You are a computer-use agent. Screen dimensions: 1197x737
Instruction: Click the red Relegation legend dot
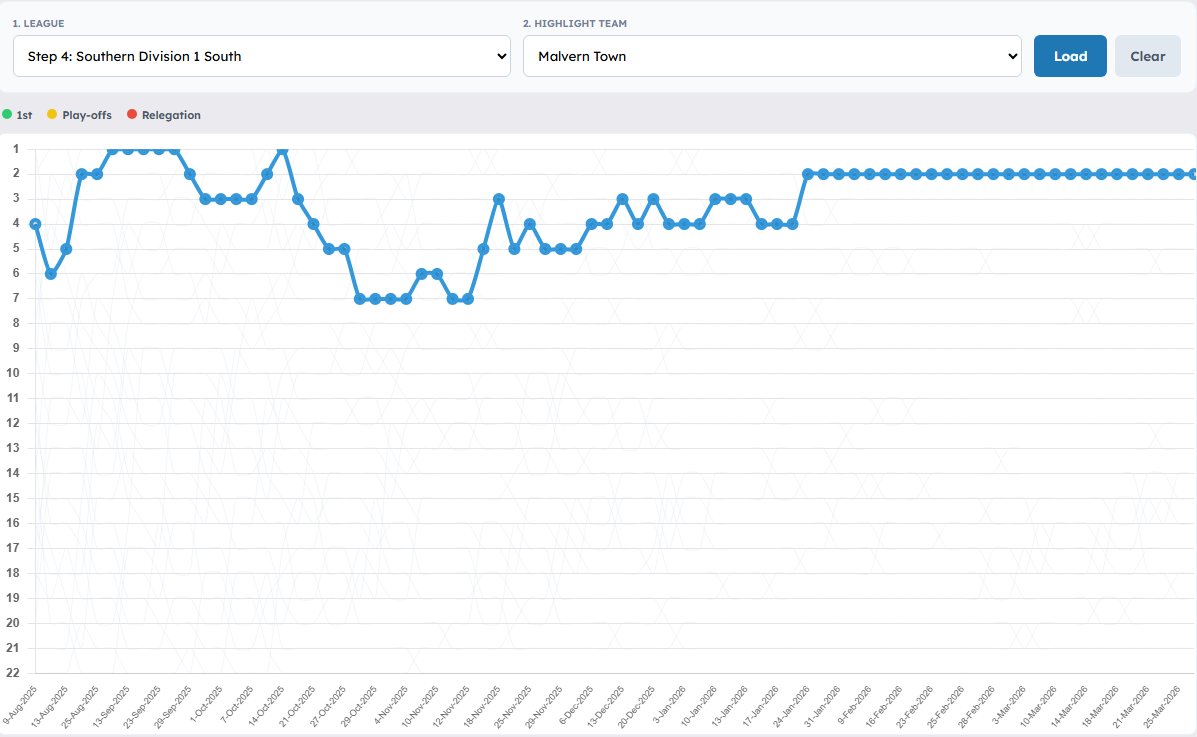click(x=131, y=115)
